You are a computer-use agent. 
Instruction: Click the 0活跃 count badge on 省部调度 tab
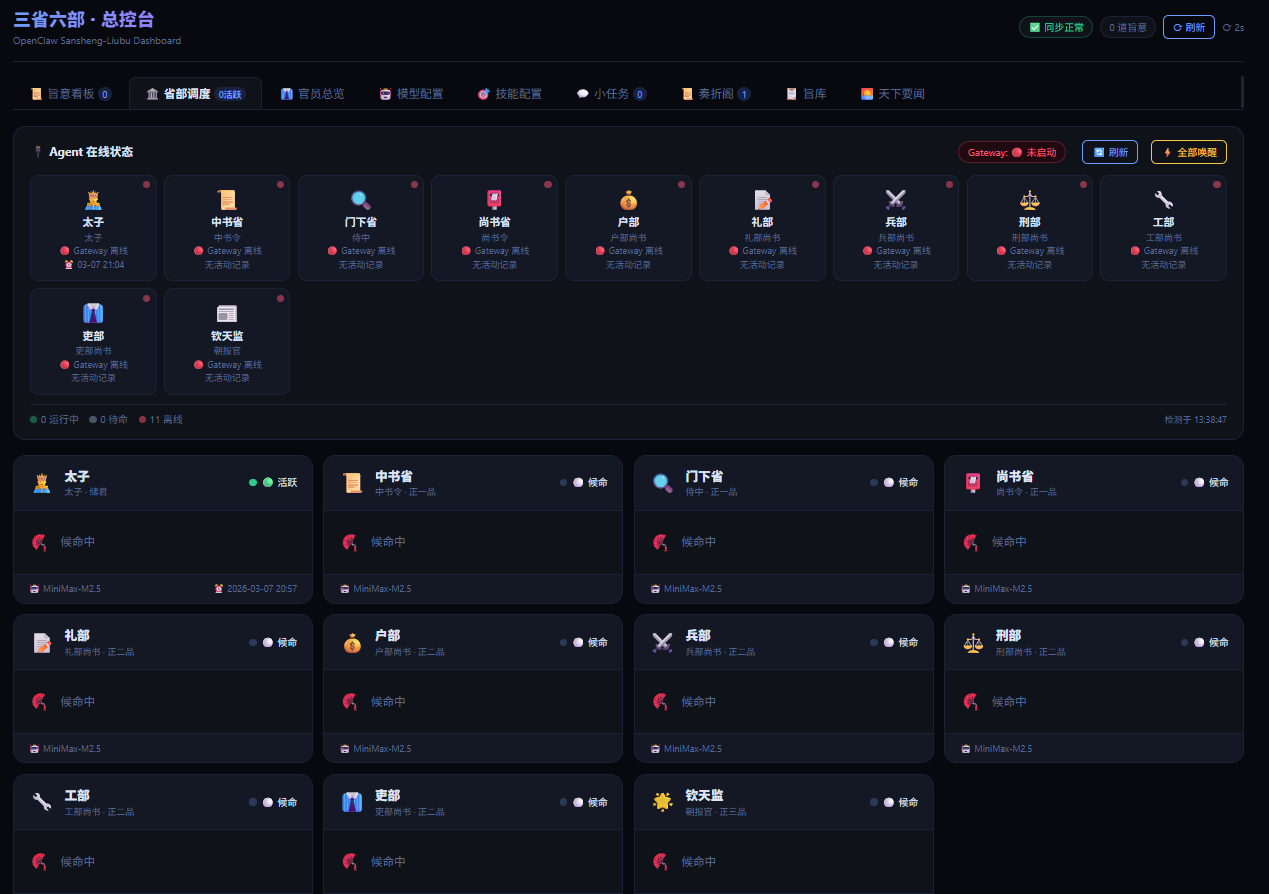pos(231,94)
